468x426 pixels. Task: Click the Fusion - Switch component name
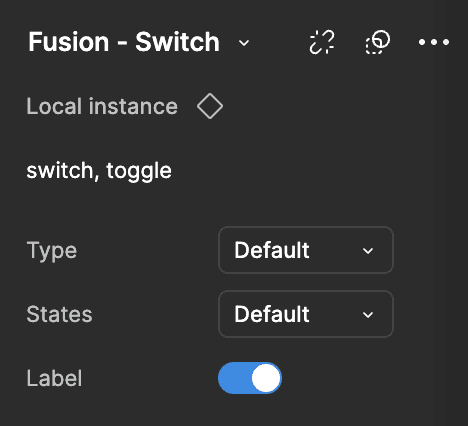pos(124,42)
